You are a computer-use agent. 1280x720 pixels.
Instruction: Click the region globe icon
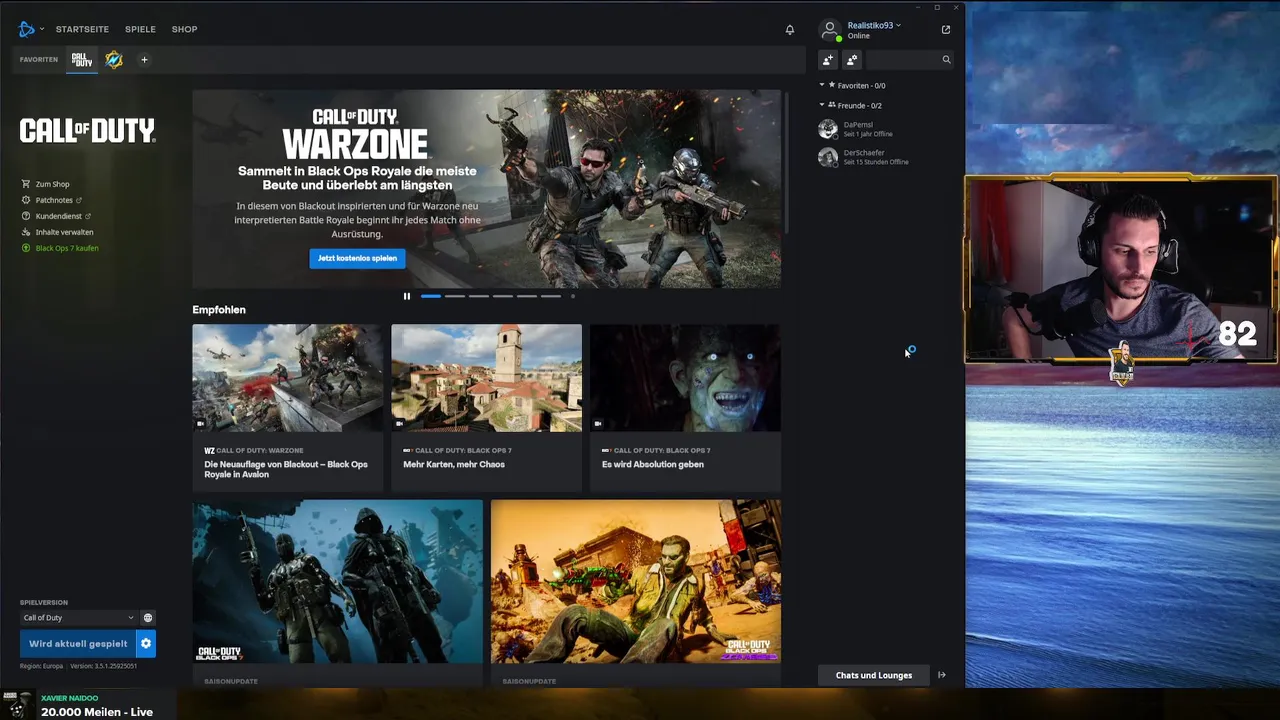pos(148,618)
